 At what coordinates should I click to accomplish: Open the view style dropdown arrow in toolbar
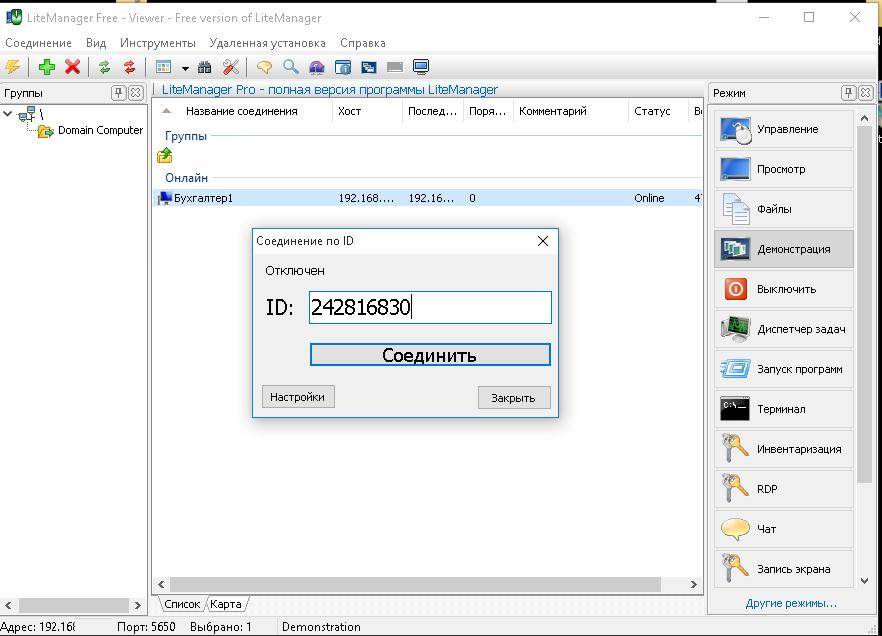[x=185, y=68]
